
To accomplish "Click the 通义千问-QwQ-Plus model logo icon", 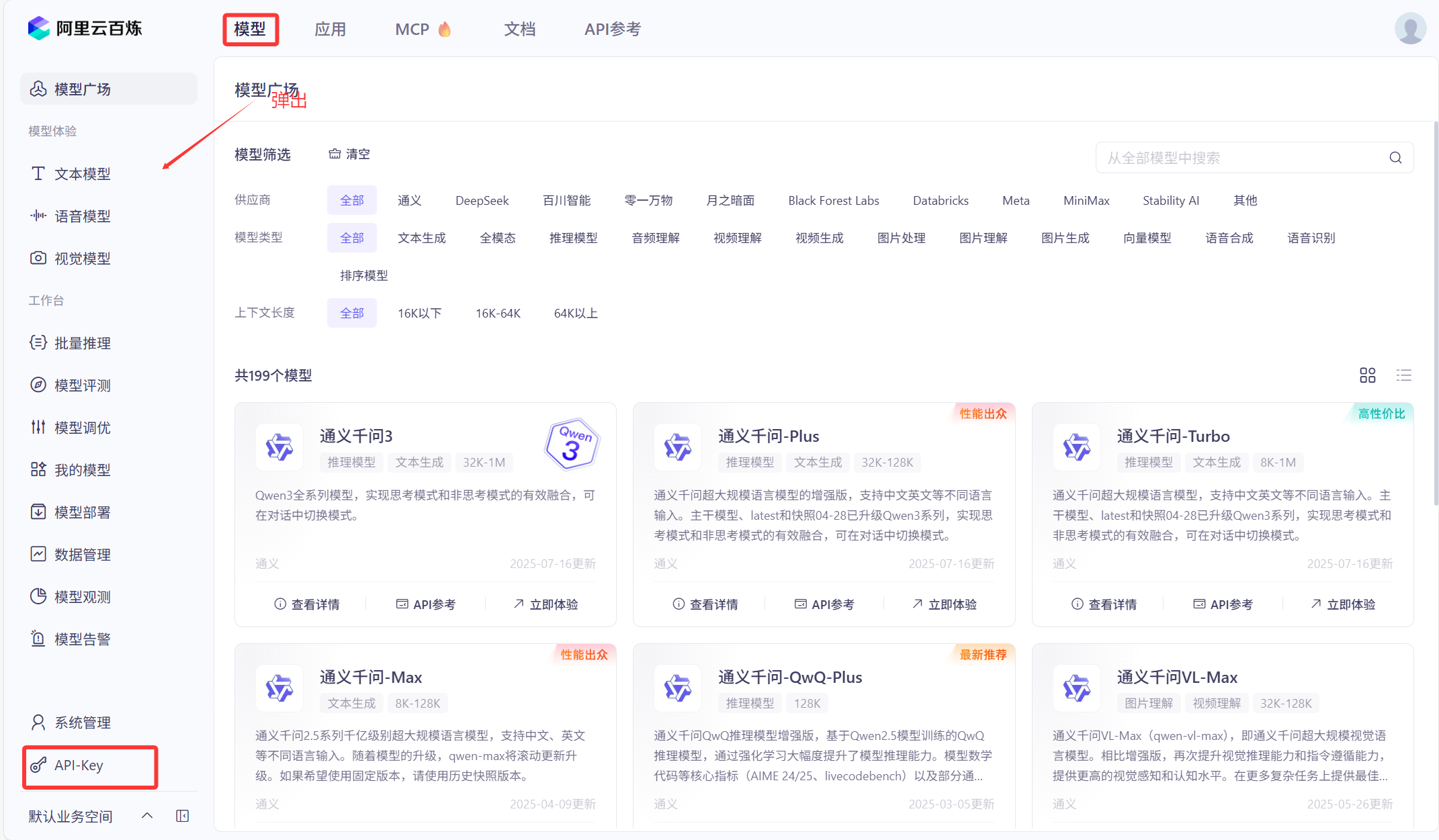I will 678,688.
